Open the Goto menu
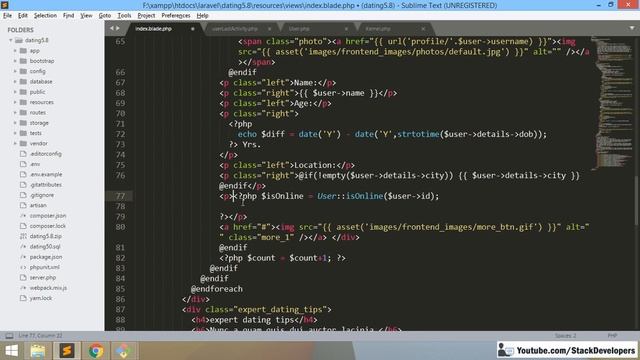 pos(104,16)
